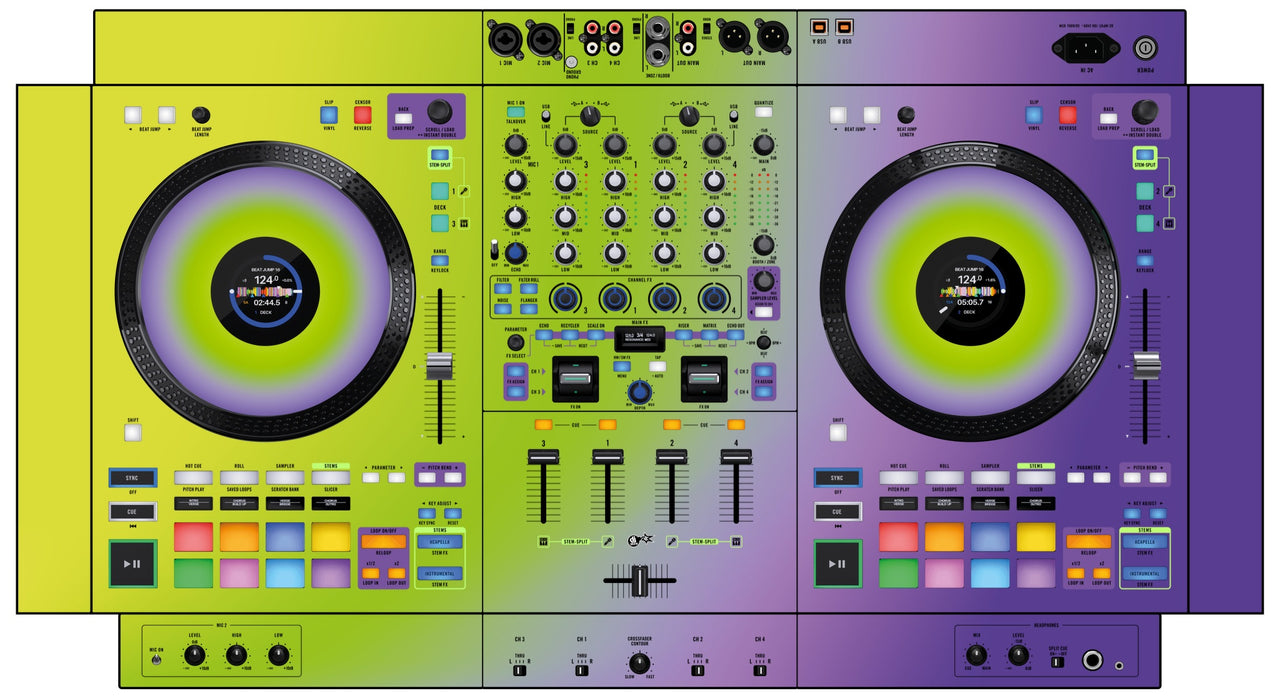This screenshot has height=698, width=1280.
Task: Select STEMS pad mode on right deck
Action: point(1036,478)
